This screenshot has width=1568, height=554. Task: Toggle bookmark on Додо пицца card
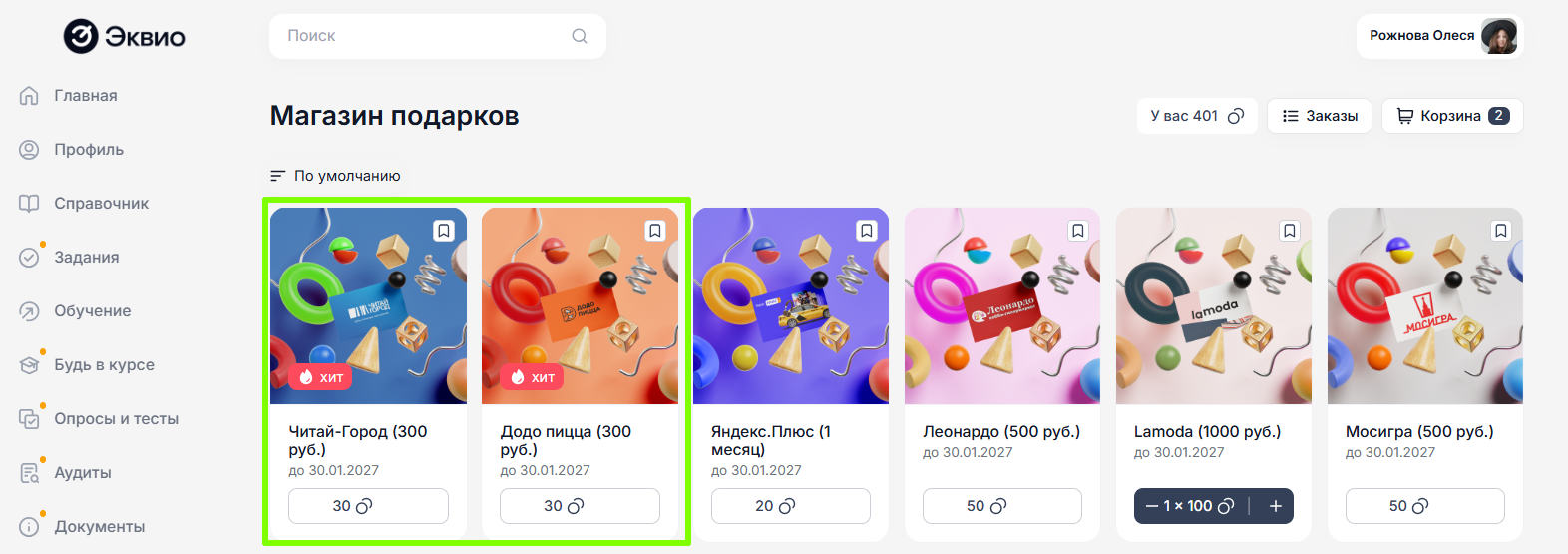pyautogui.click(x=655, y=231)
